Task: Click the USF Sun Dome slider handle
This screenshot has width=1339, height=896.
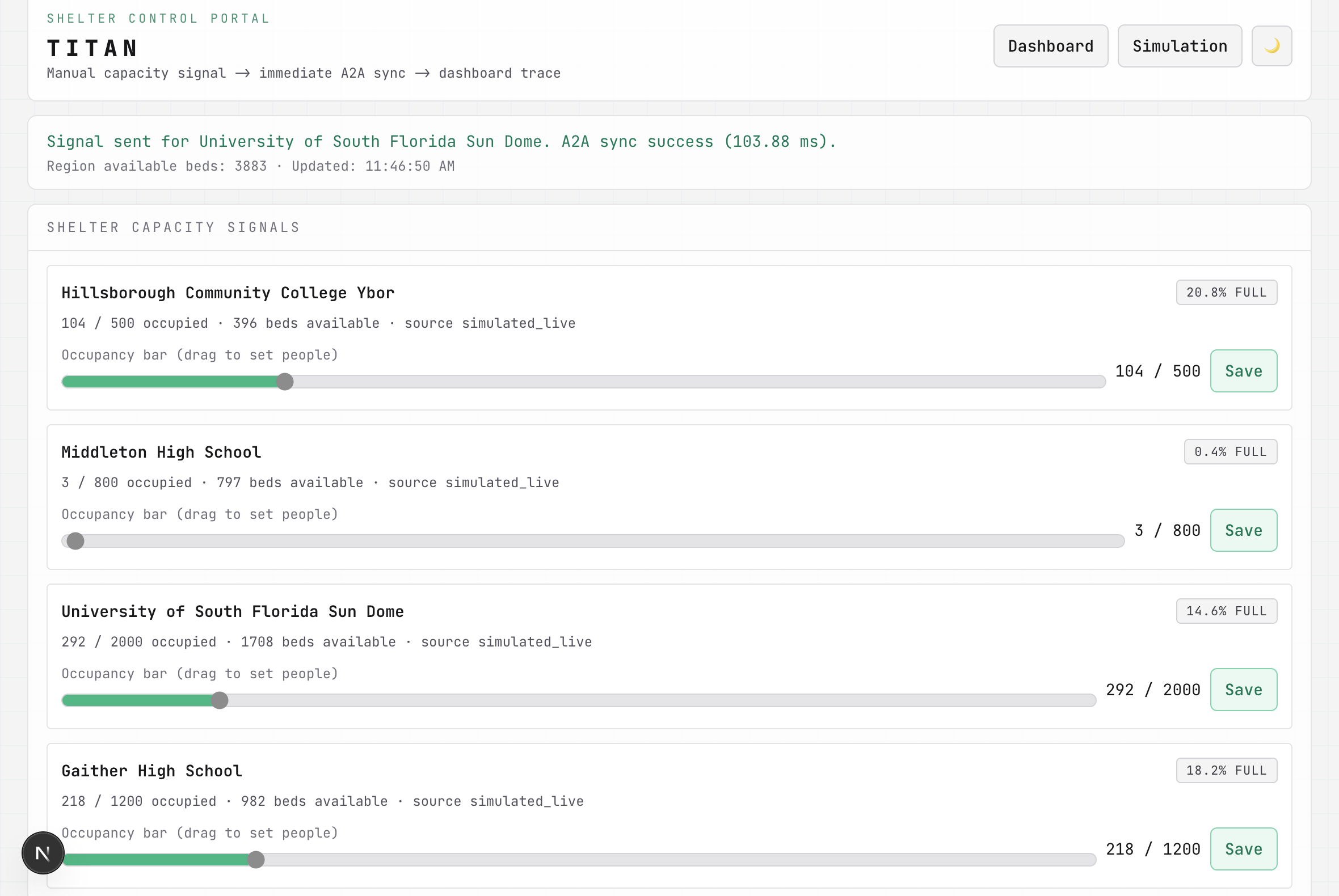Action: coord(220,700)
